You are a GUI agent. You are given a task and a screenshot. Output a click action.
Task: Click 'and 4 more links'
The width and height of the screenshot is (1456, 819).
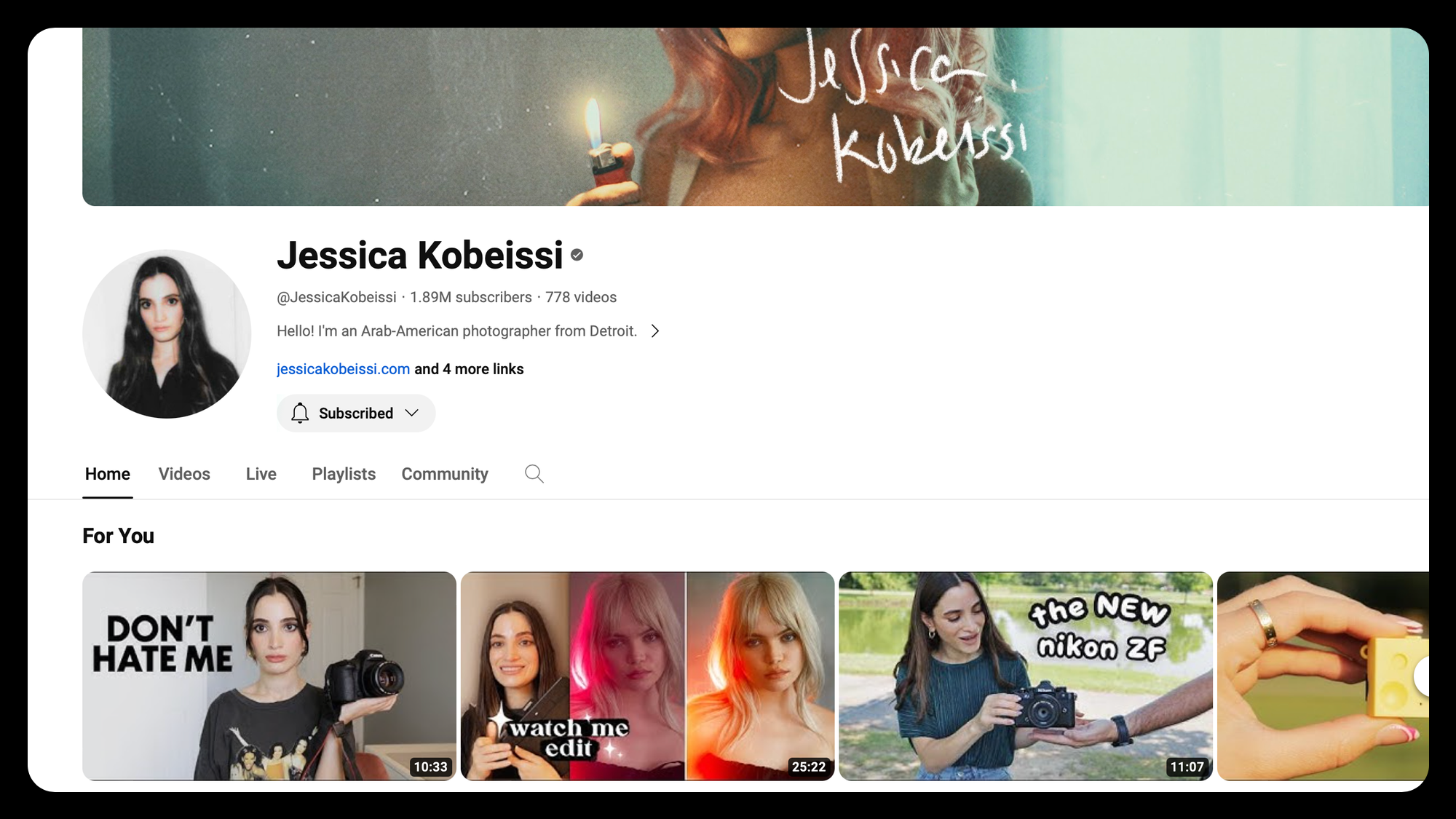pos(468,368)
